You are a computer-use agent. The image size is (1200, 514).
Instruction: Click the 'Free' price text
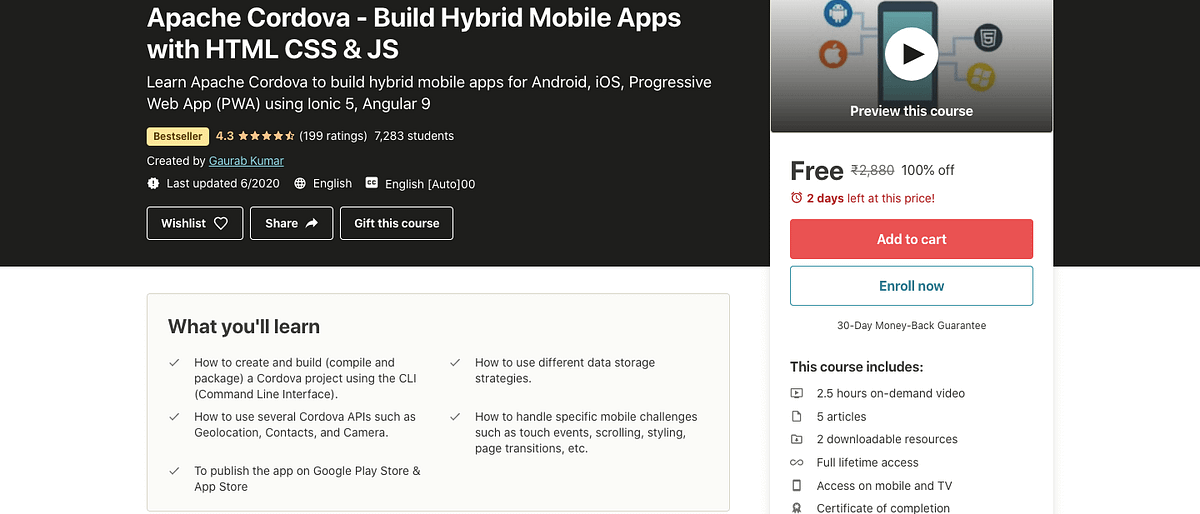coord(817,171)
